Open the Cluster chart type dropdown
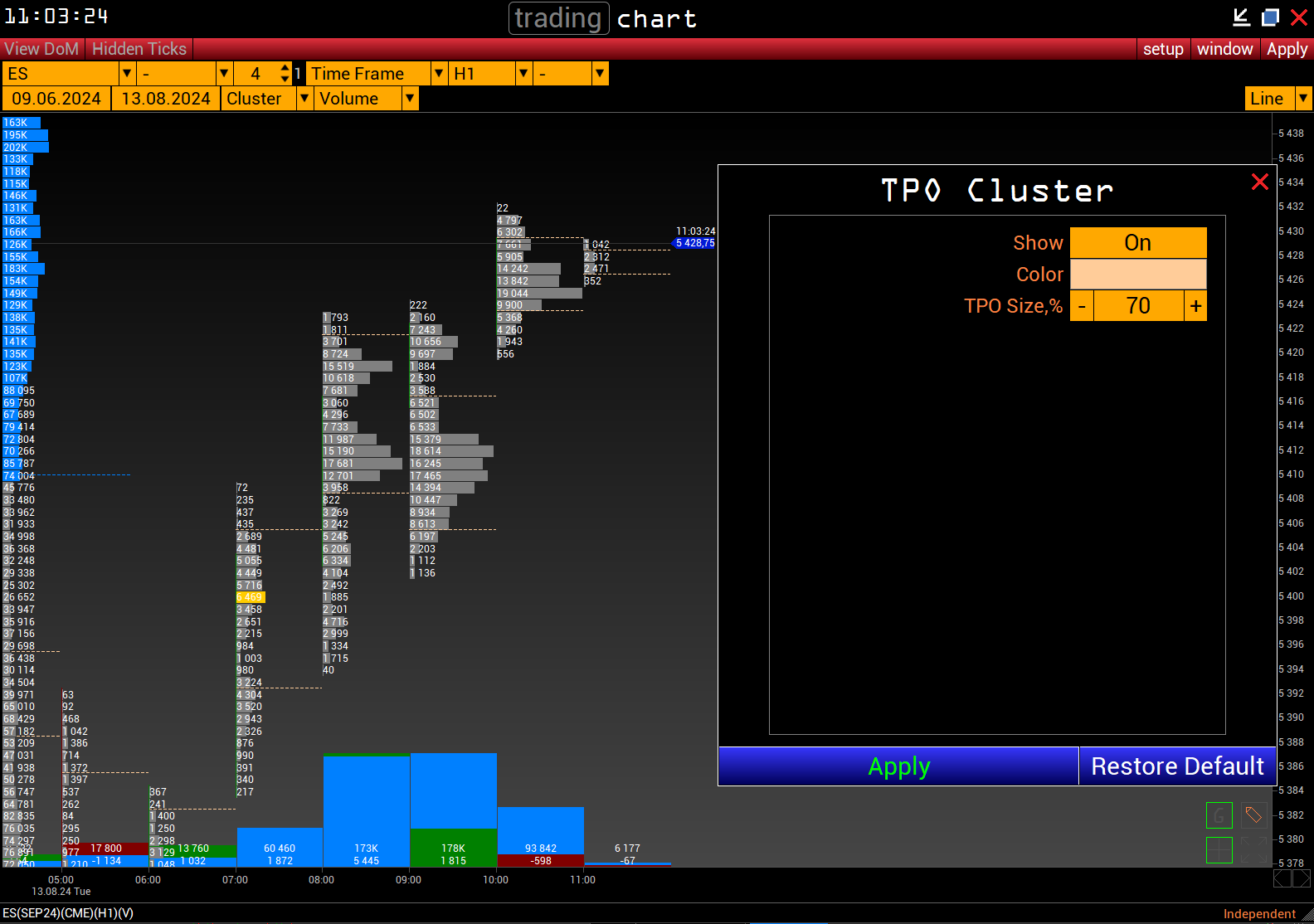 coord(304,99)
